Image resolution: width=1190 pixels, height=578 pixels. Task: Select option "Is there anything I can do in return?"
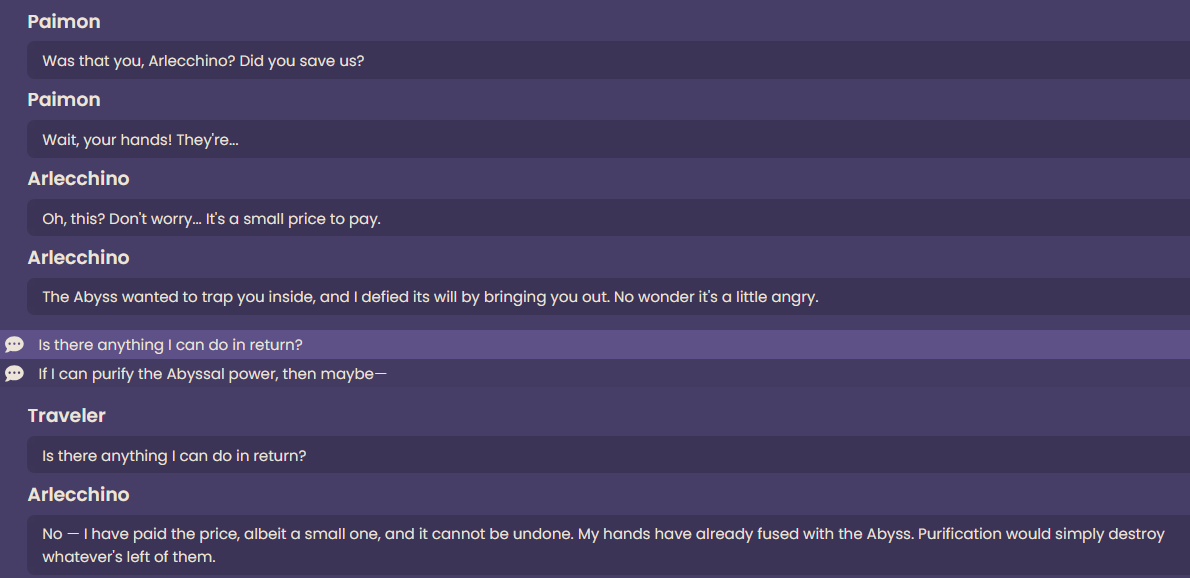pos(595,344)
